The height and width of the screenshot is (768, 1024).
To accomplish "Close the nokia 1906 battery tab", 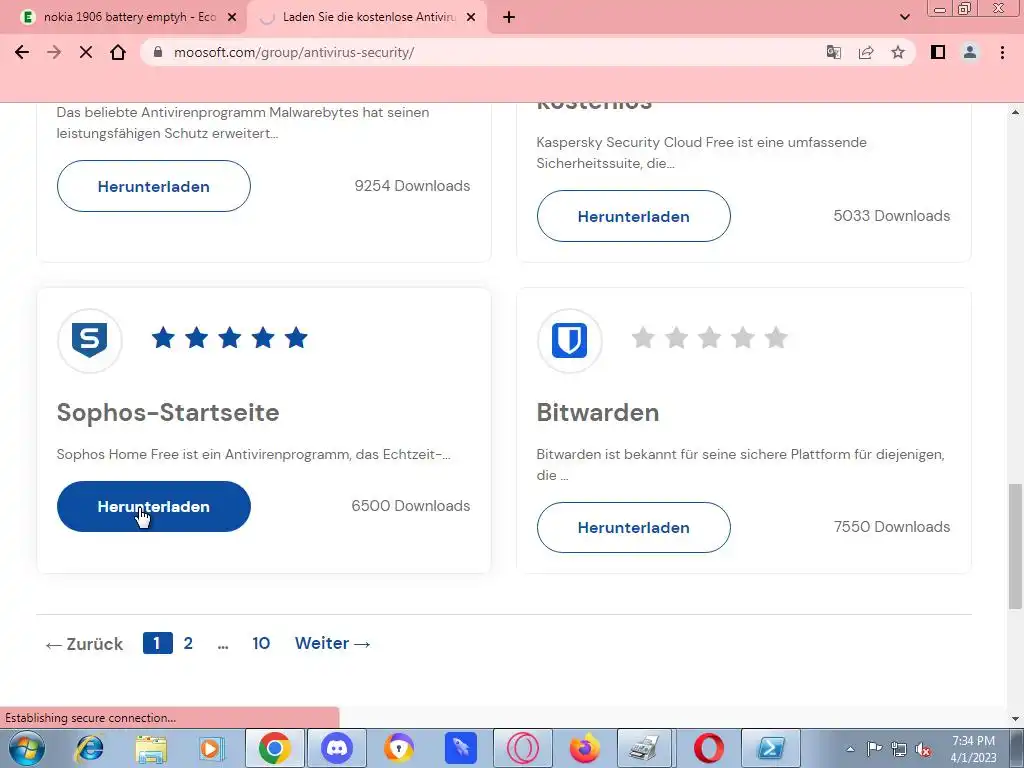I will coord(231,17).
